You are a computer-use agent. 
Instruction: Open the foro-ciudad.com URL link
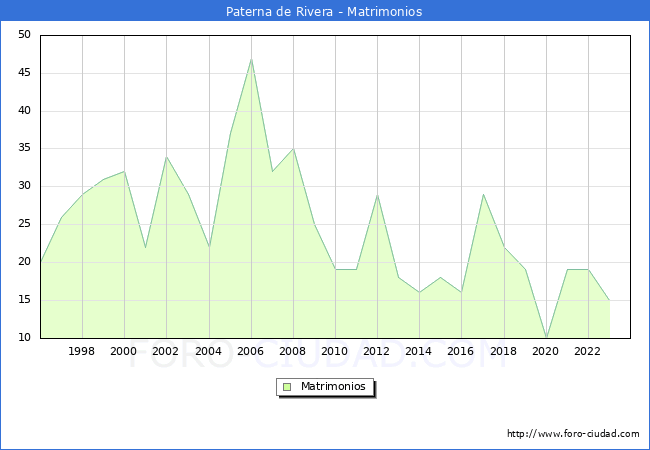573,434
